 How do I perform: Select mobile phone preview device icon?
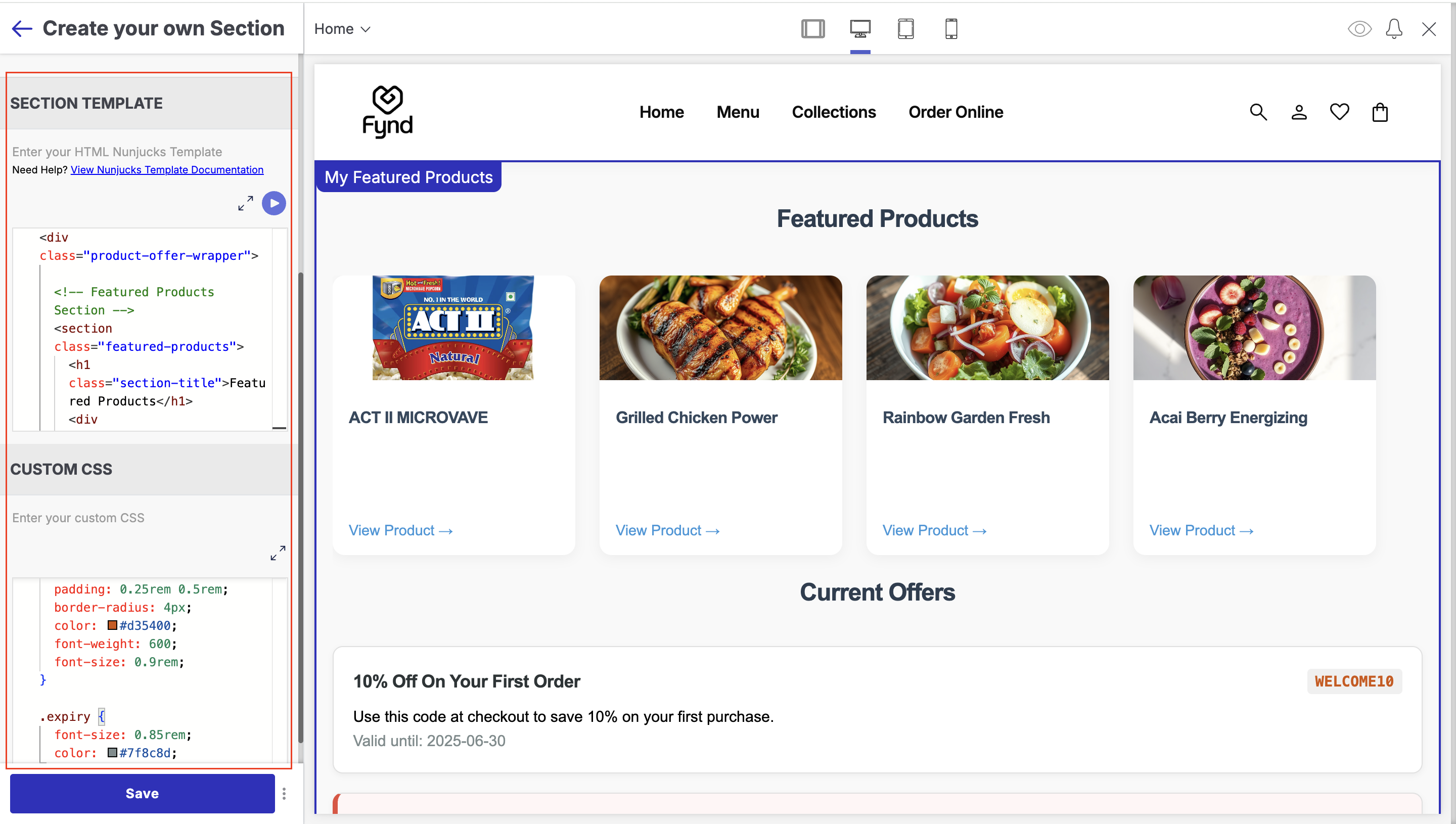950,28
